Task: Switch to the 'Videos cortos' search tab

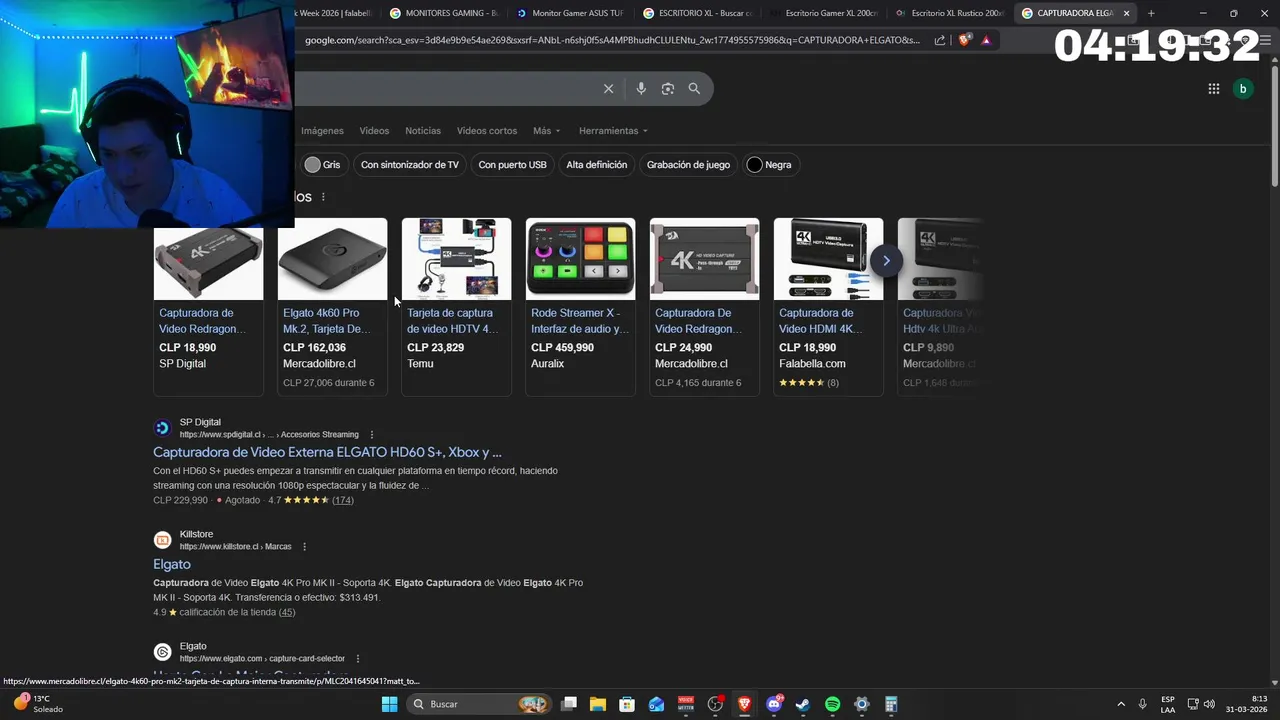Action: (487, 131)
